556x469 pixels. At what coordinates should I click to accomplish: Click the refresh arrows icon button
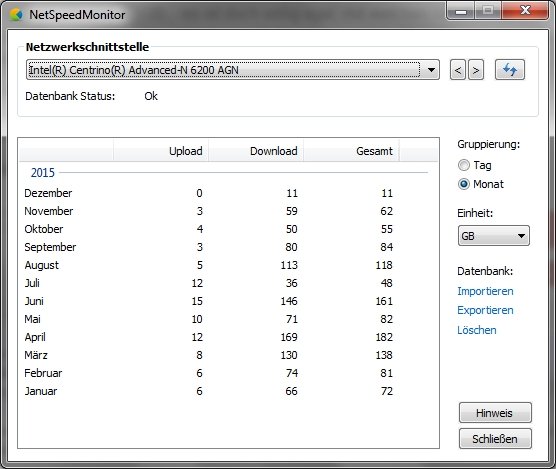[510, 70]
